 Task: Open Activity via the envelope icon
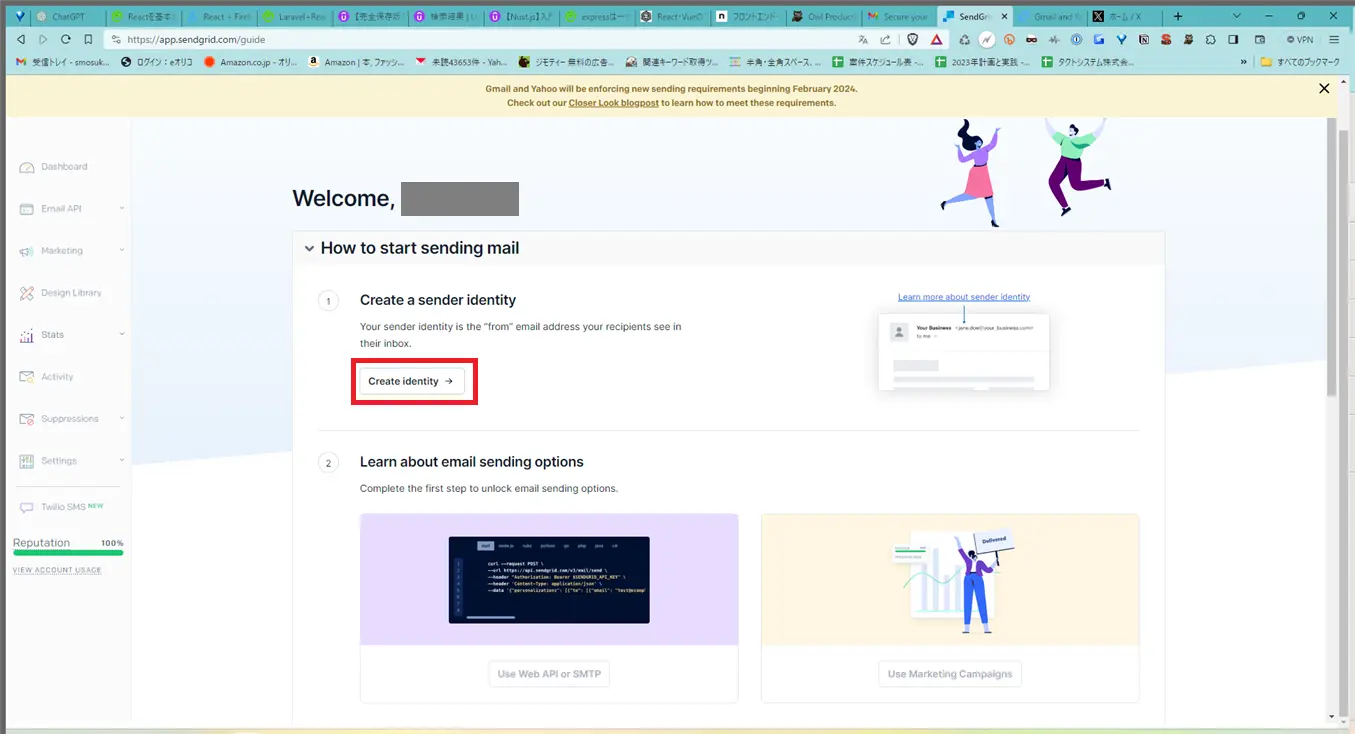click(25, 376)
